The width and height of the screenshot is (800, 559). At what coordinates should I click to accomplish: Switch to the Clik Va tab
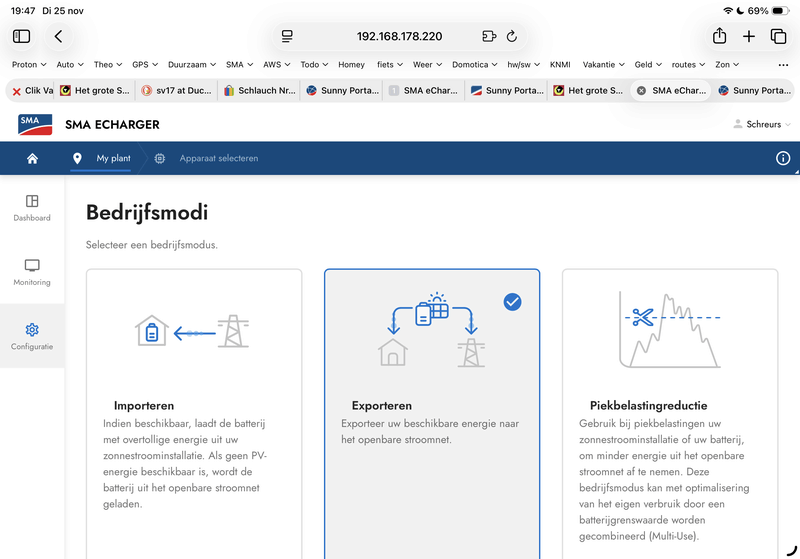(32, 91)
